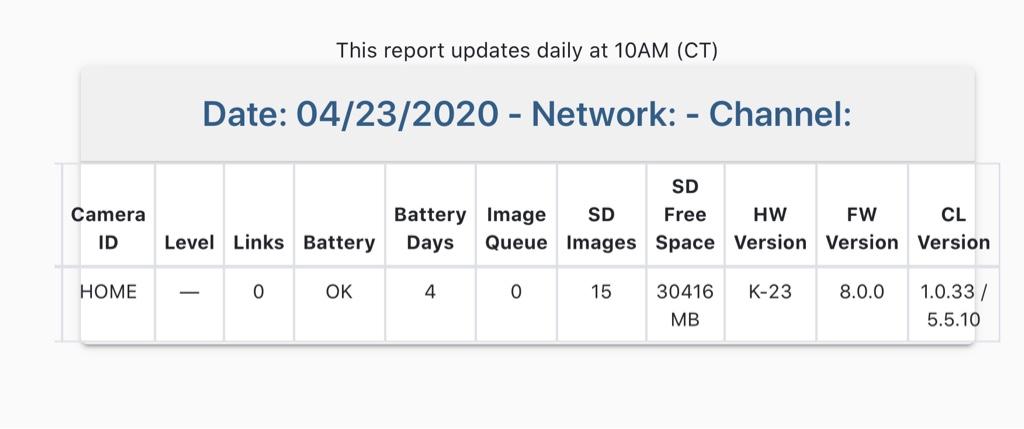Select the HOME camera ID cell
Screen dimensions: 1024x429
[x=108, y=291]
